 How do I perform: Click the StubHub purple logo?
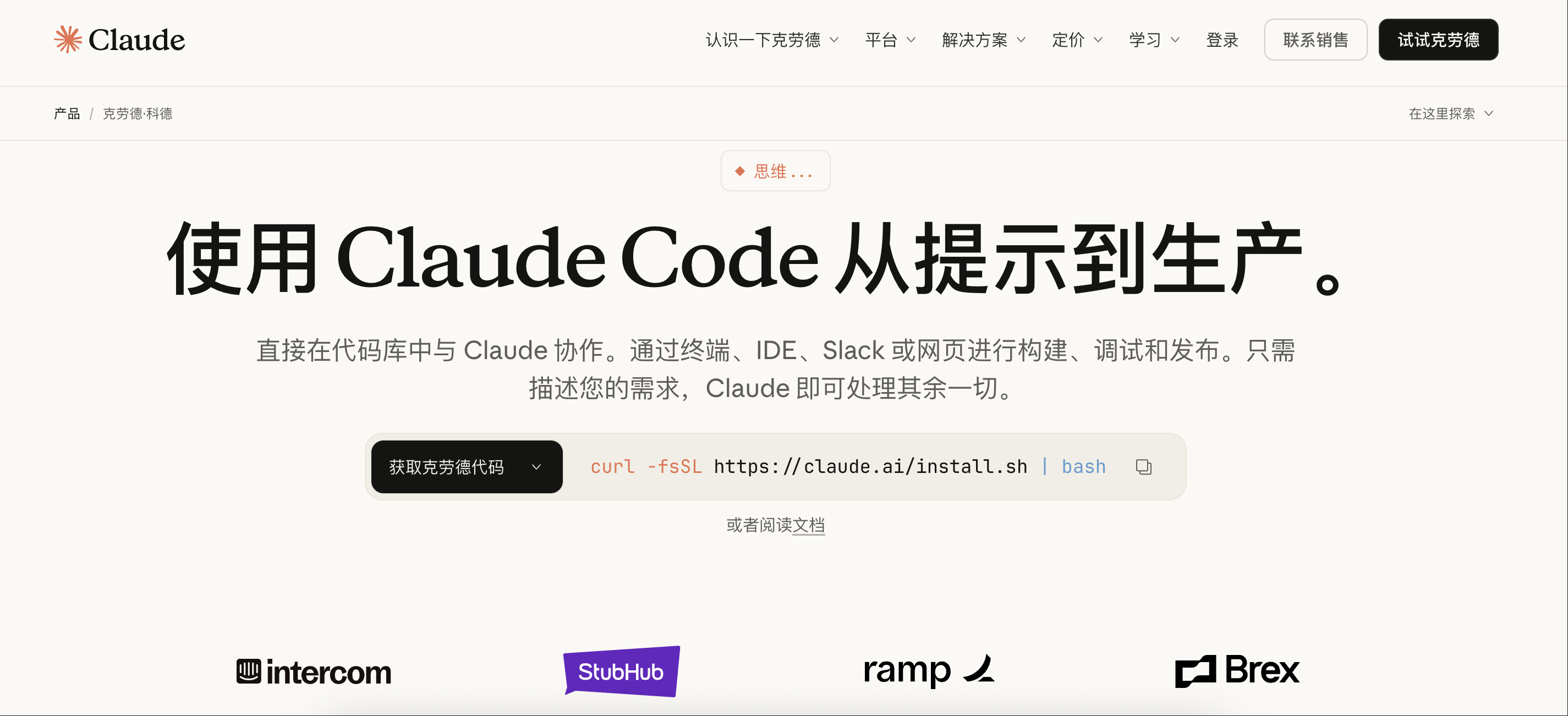[x=622, y=671]
